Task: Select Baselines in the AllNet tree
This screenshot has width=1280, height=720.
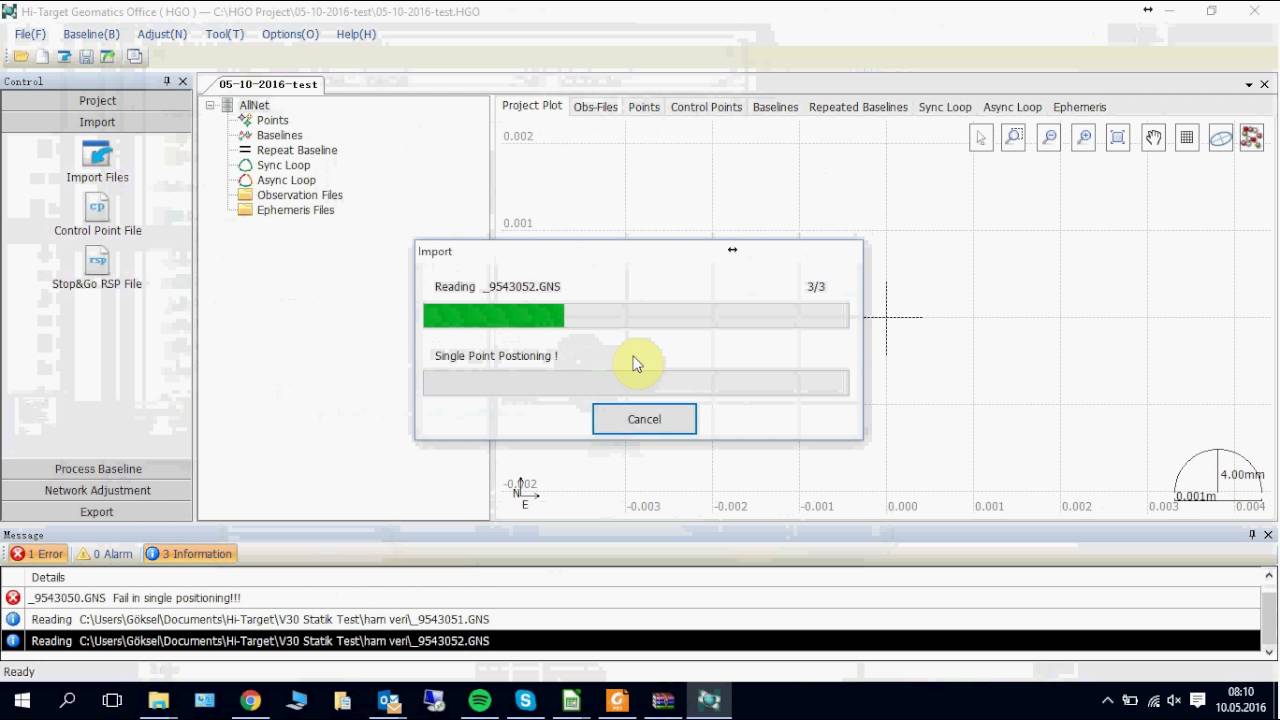Action: (x=279, y=135)
